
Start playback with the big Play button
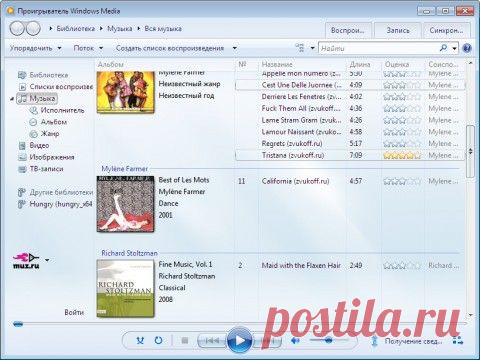[x=239, y=340]
